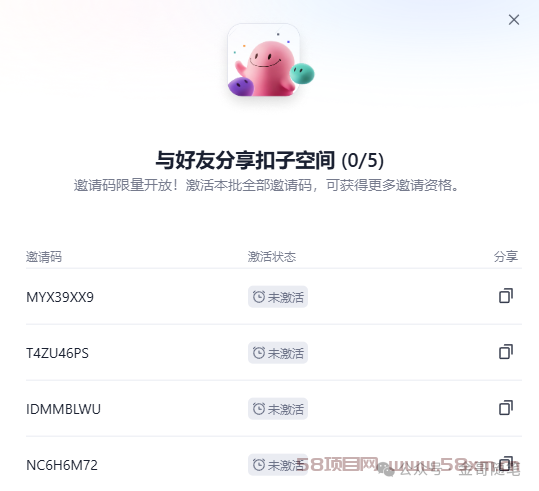This screenshot has width=539, height=491.
Task: Select the 未激活 badge for MYX39XX9
Action: pyautogui.click(x=278, y=297)
